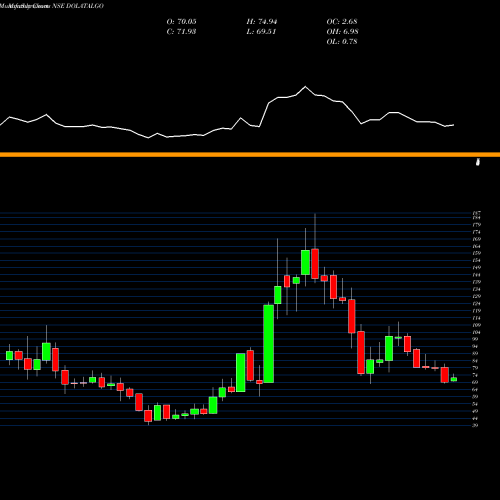Select the high value H: 74.94
The width and height of the screenshot is (500, 500).
pos(262,22)
